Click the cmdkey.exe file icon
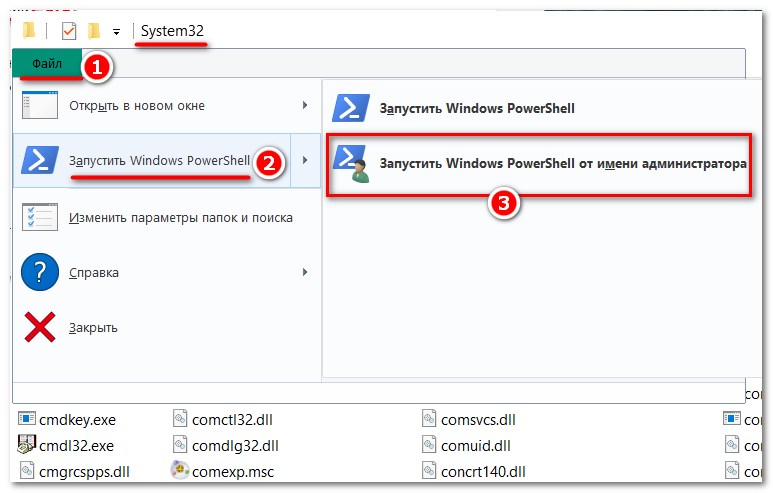This screenshot has height=493, width=773. pos(27,419)
